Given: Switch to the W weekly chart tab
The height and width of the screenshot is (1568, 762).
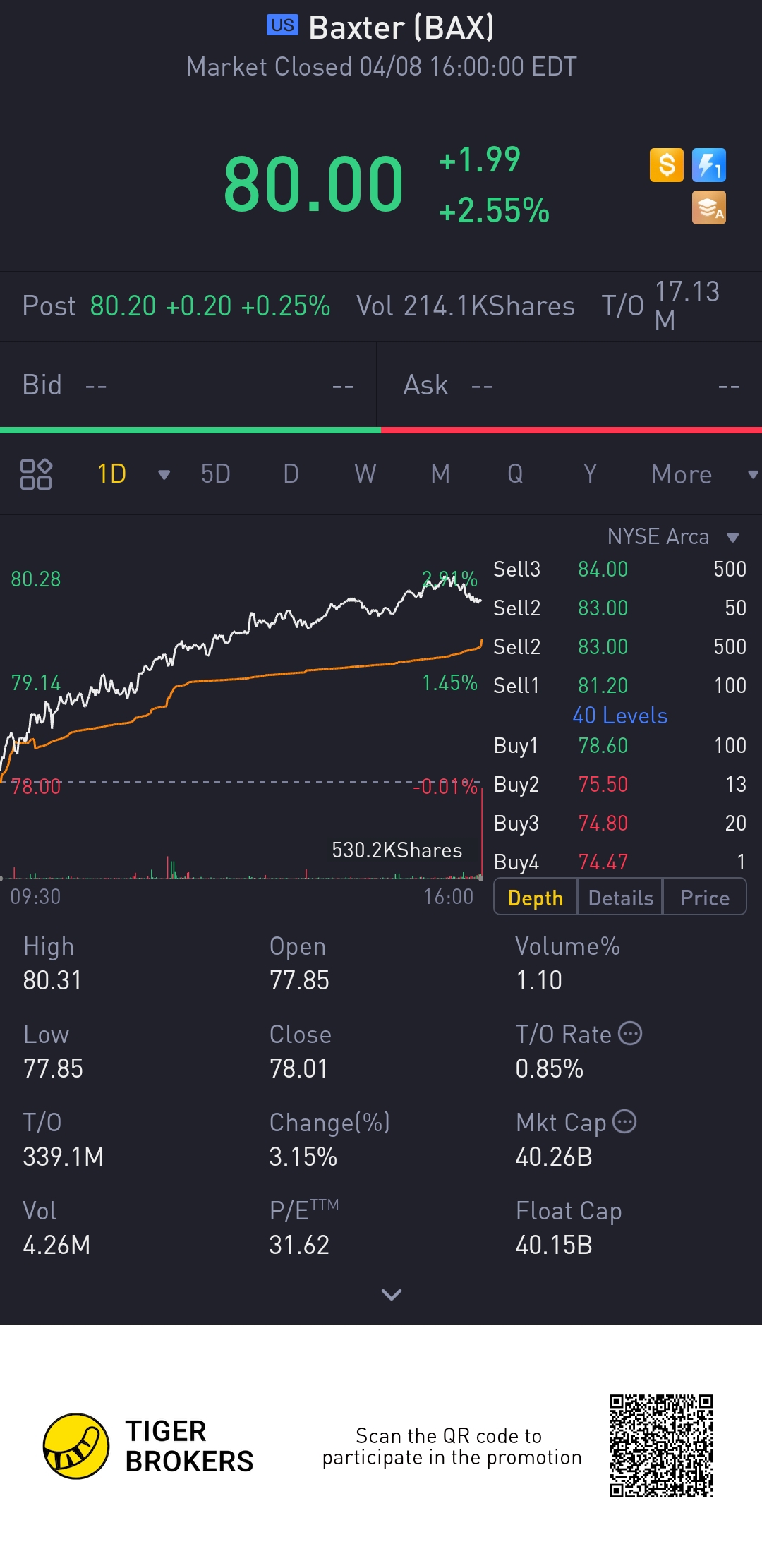Looking at the screenshot, I should click(x=365, y=474).
